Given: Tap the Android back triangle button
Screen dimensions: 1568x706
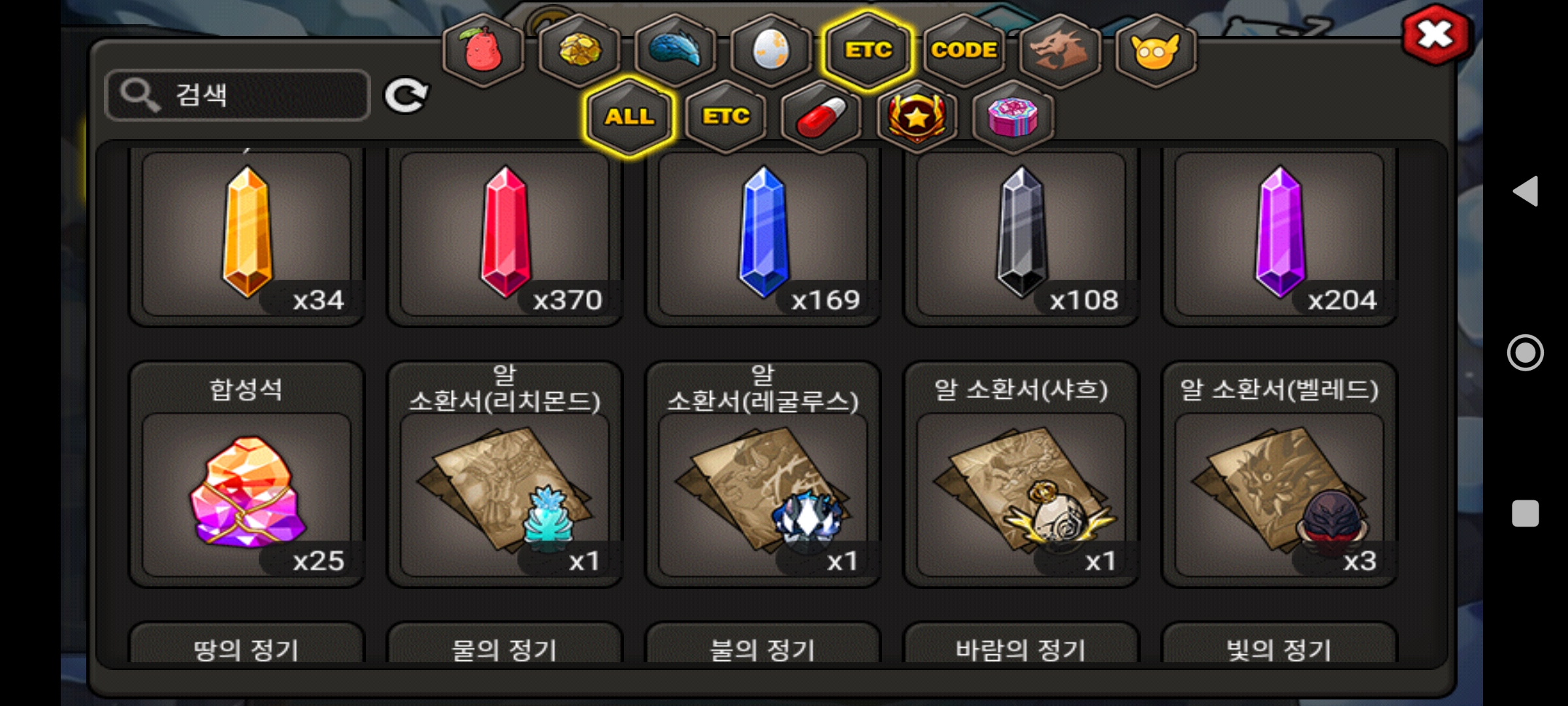Looking at the screenshot, I should (1526, 191).
